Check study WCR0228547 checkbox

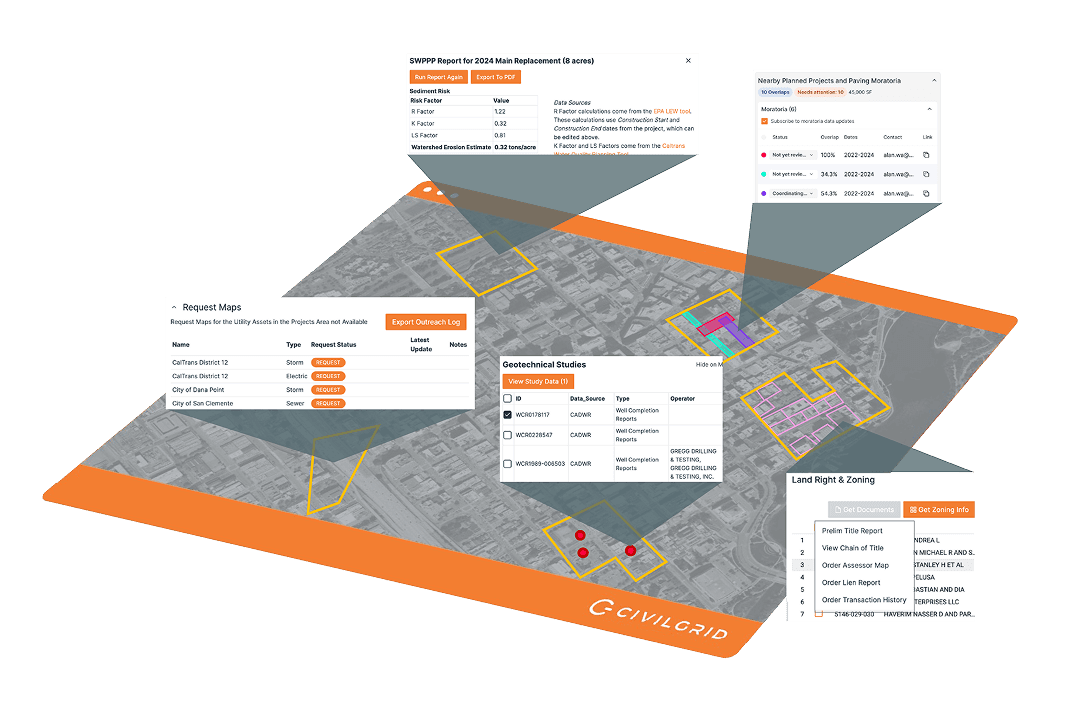tap(507, 435)
